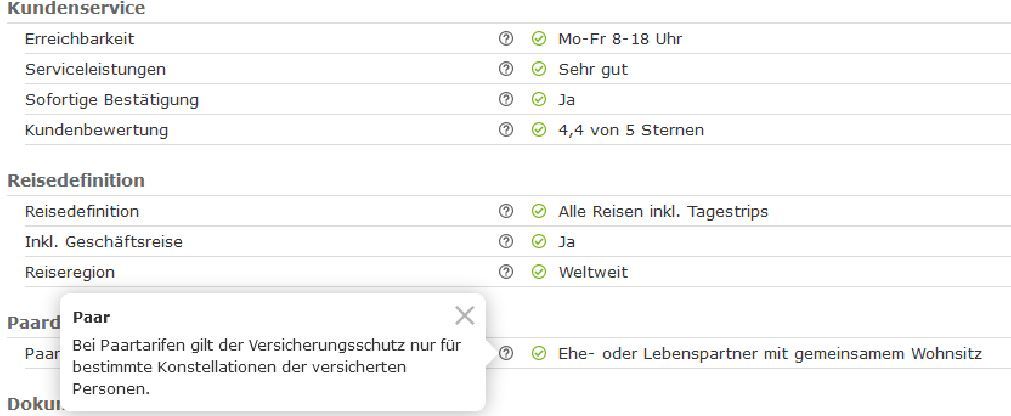The image size is (1011, 416).
Task: Open help for Inkl. Geschäftsreise
Action: click(x=505, y=241)
